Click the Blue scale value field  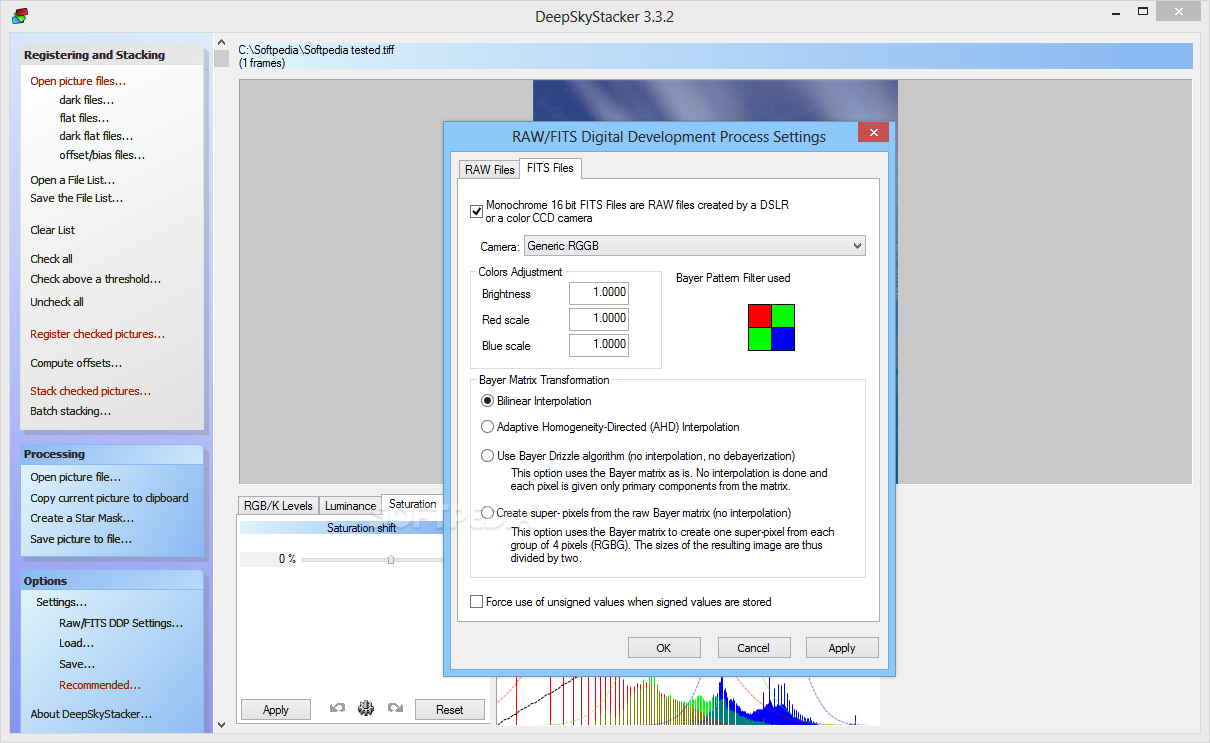pos(599,345)
